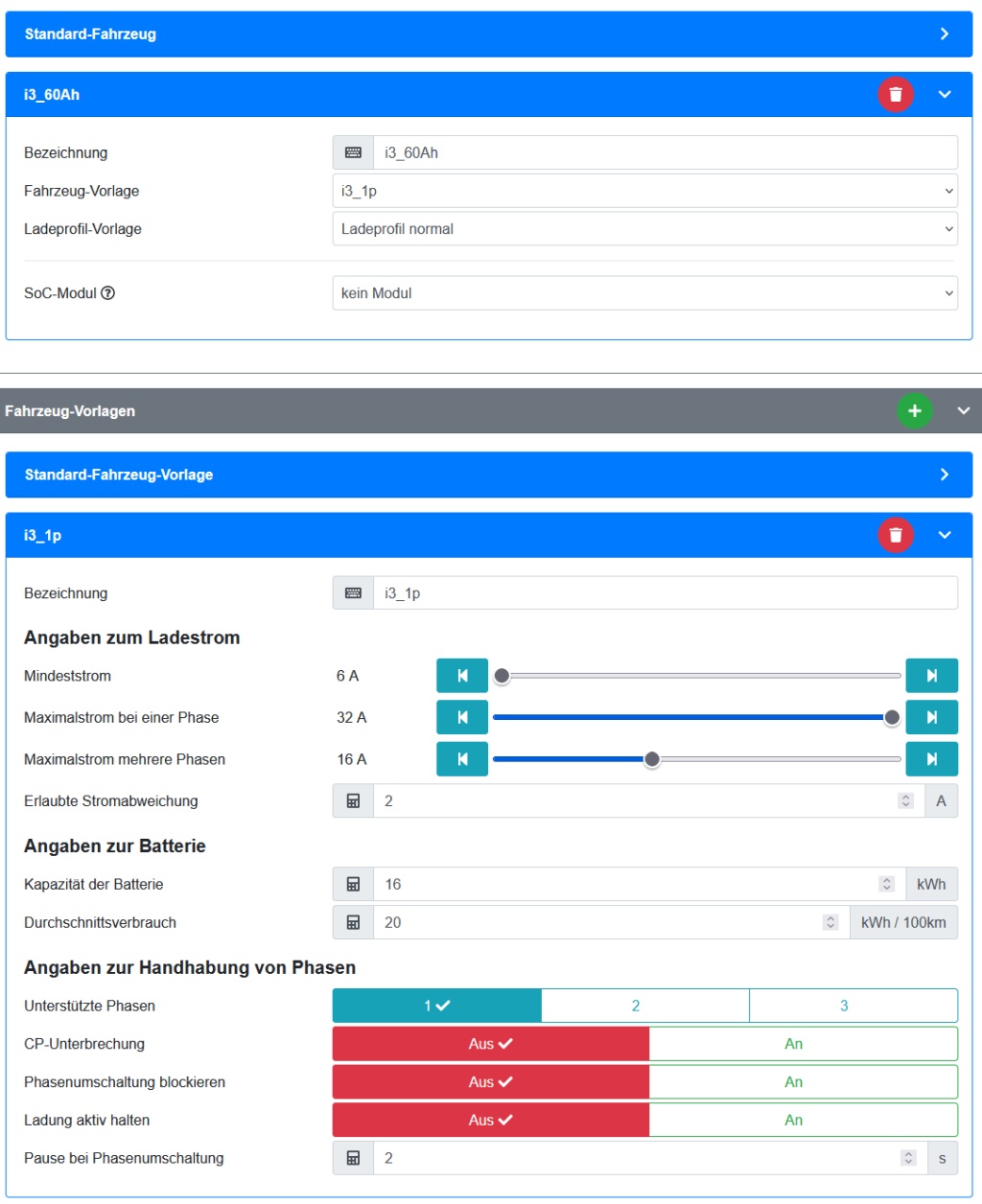Click the Durchschnittsverbrauch spinner arrows

(830, 923)
